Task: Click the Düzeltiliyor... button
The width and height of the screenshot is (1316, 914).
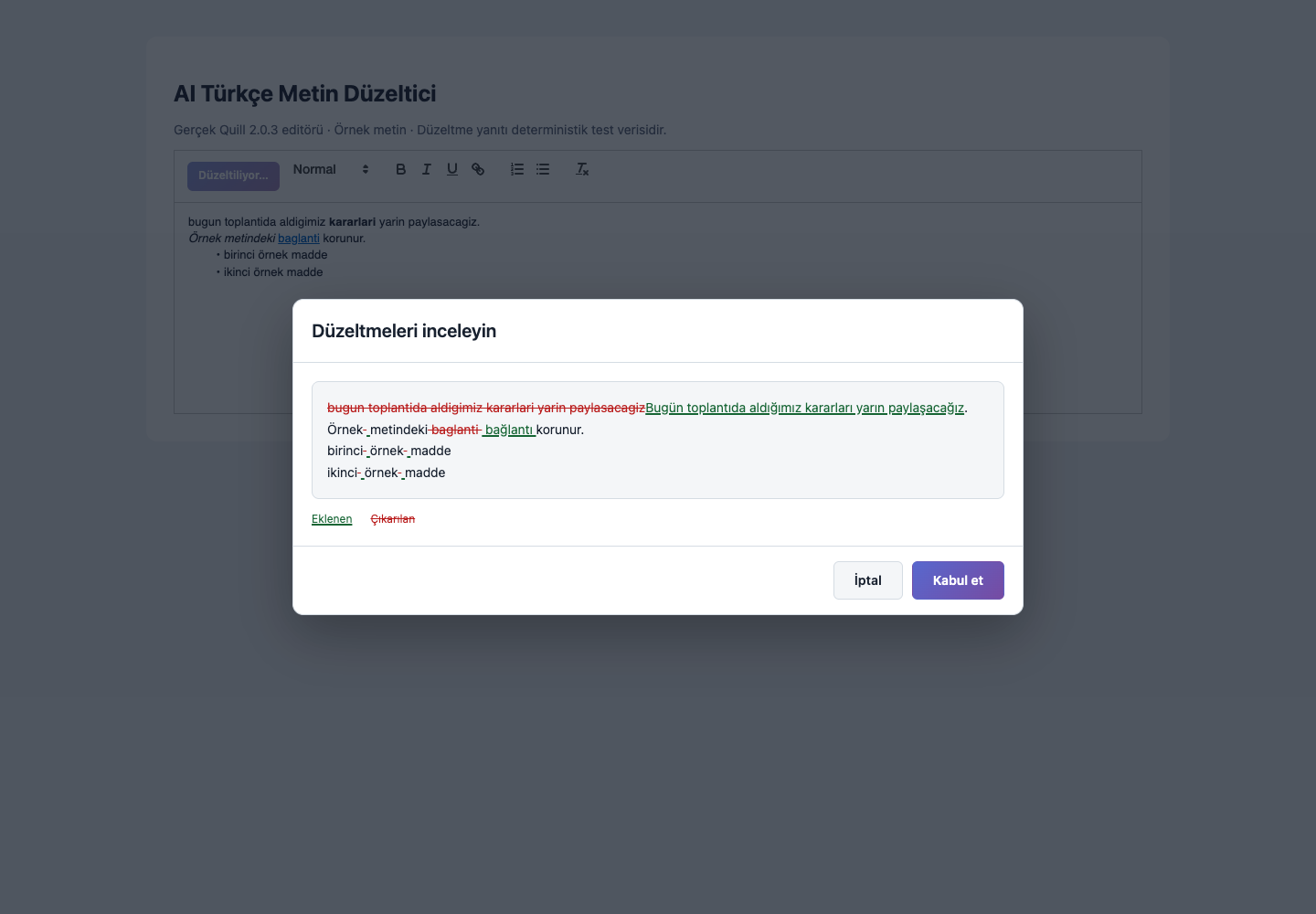Action: coord(233,175)
